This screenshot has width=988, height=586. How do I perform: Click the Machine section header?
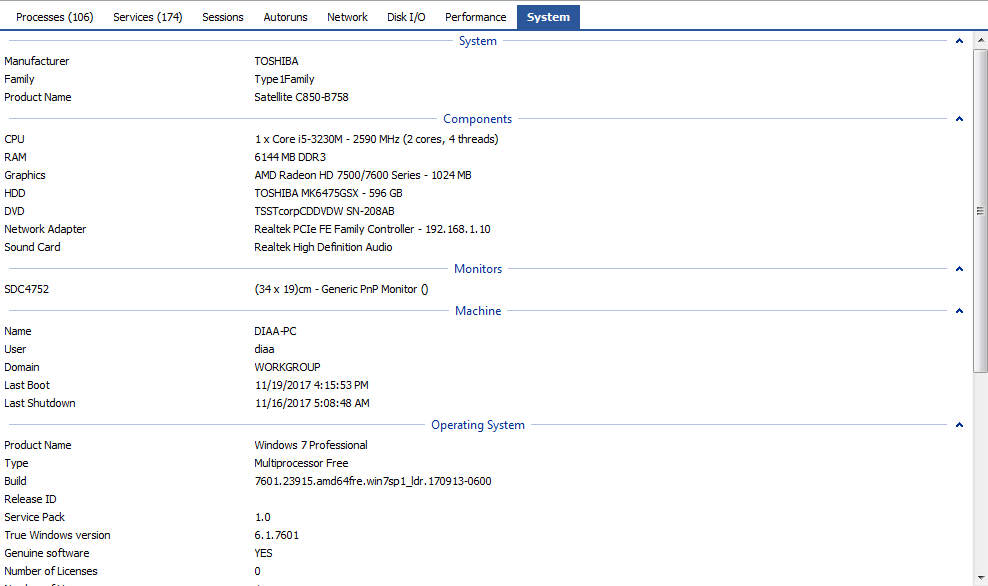(x=478, y=311)
